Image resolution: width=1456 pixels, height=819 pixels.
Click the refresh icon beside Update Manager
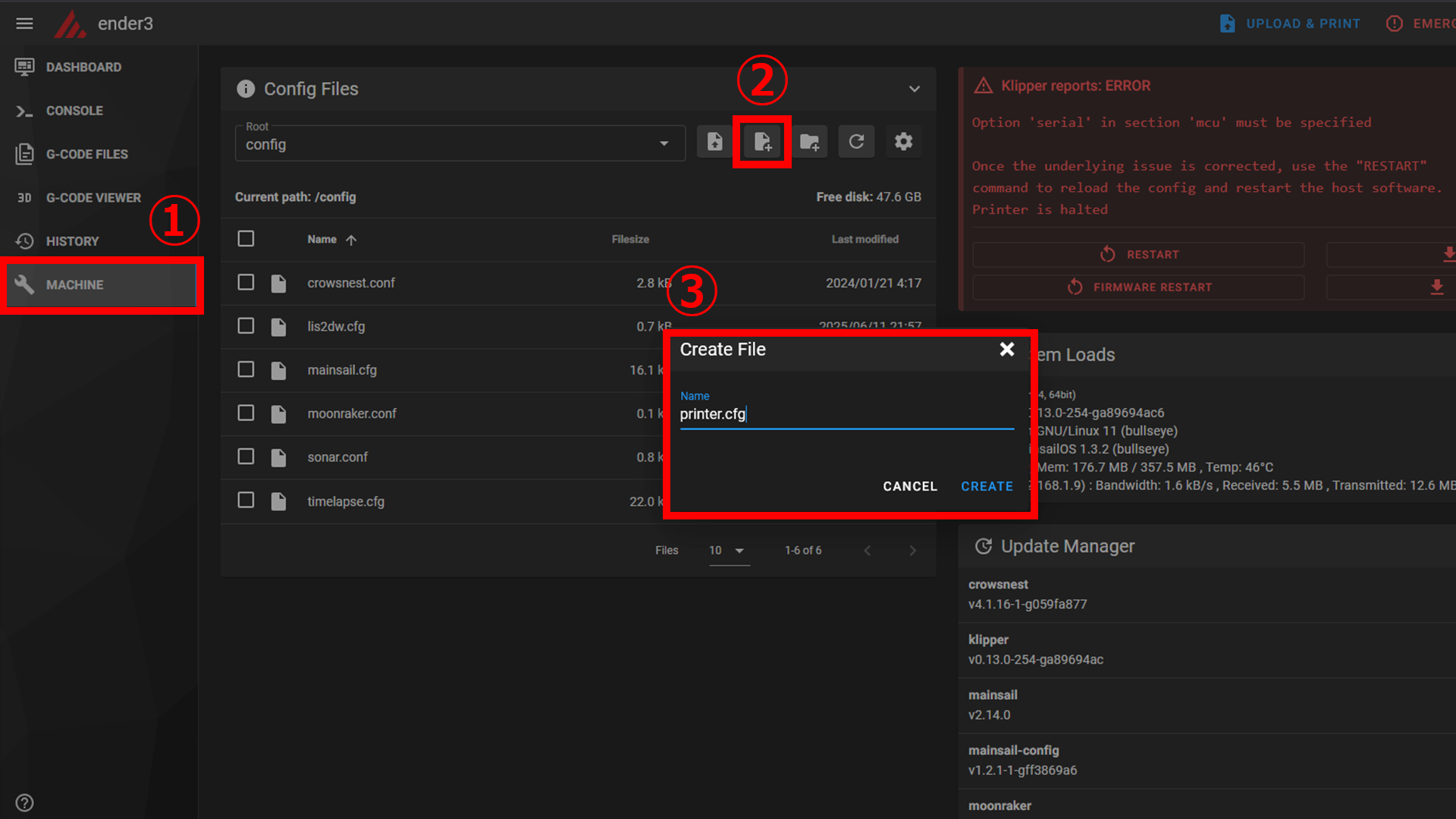(983, 546)
